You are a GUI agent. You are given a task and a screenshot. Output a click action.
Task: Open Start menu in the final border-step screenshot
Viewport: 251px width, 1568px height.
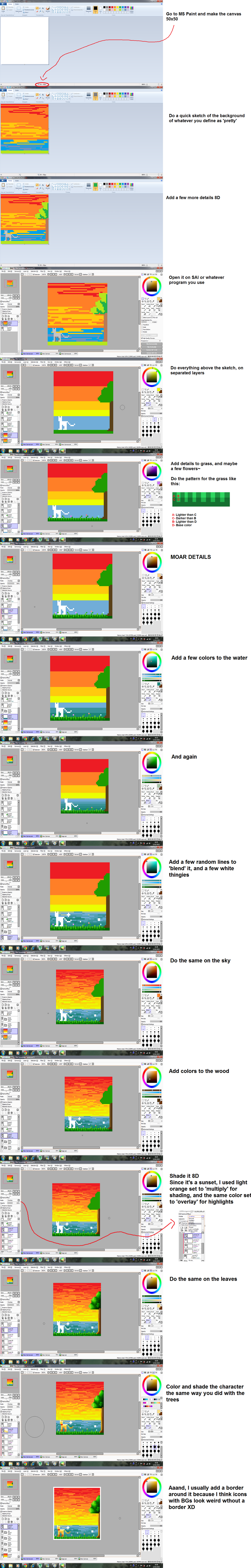point(3,1565)
